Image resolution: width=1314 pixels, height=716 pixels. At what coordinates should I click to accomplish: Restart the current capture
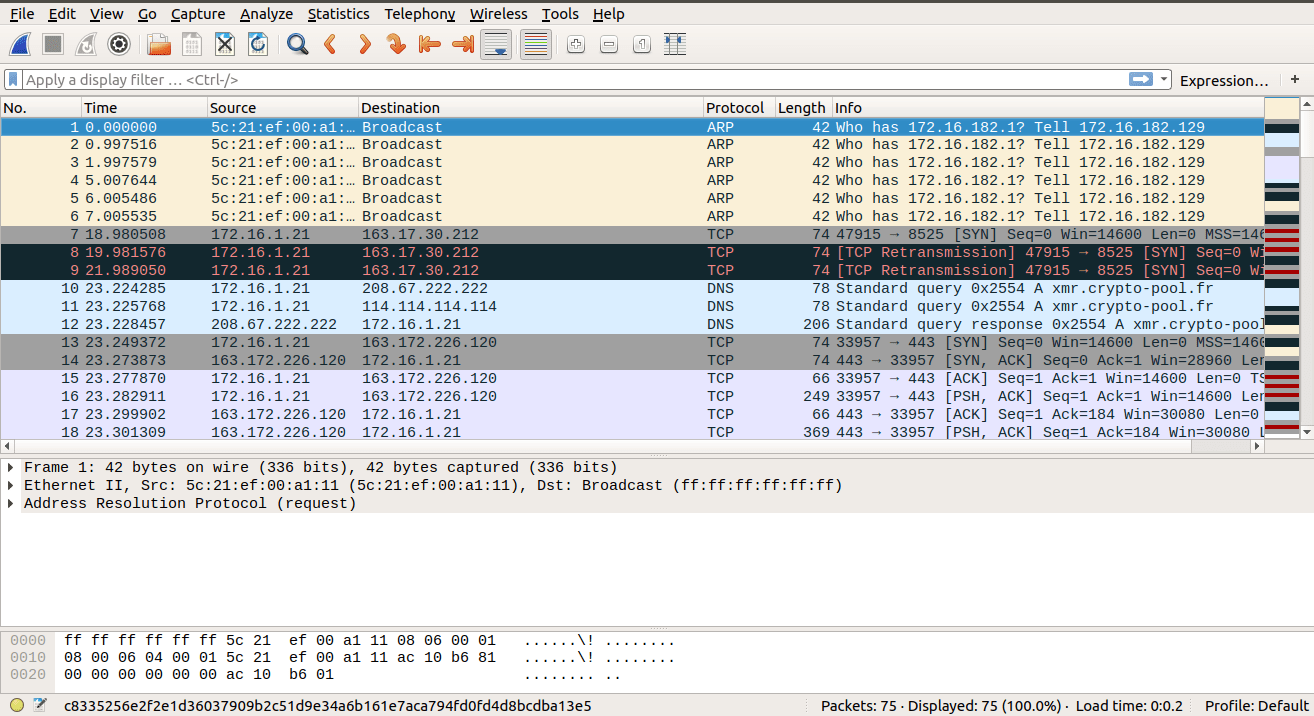pyautogui.click(x=86, y=44)
